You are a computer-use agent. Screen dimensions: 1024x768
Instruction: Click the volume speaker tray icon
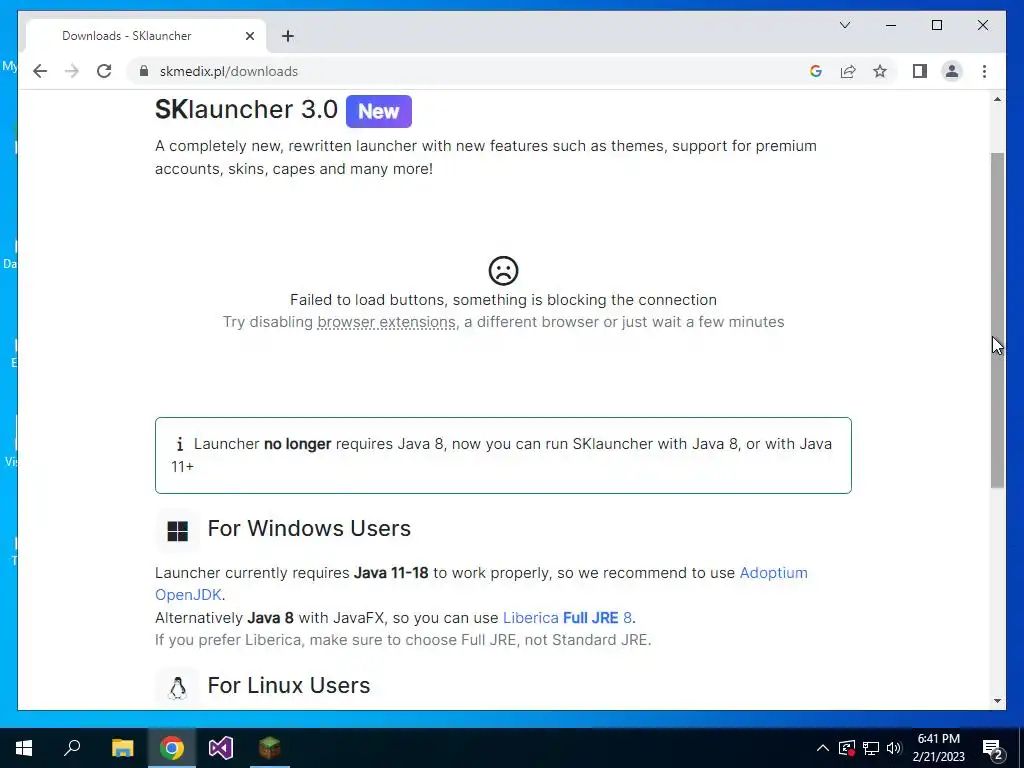coord(894,748)
